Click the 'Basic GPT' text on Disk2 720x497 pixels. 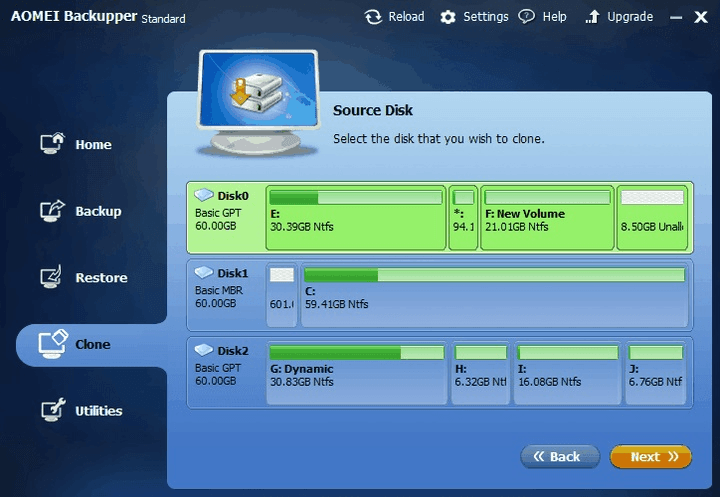pyautogui.click(x=218, y=368)
